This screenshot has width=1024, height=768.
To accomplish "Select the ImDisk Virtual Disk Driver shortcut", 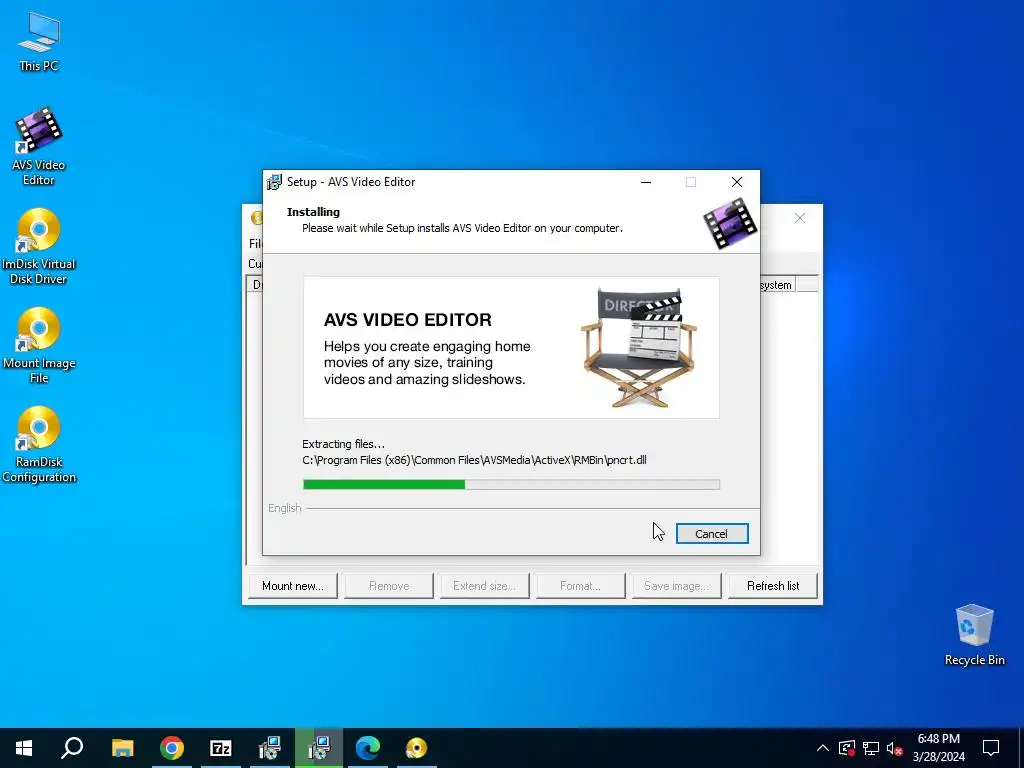I will point(39,247).
